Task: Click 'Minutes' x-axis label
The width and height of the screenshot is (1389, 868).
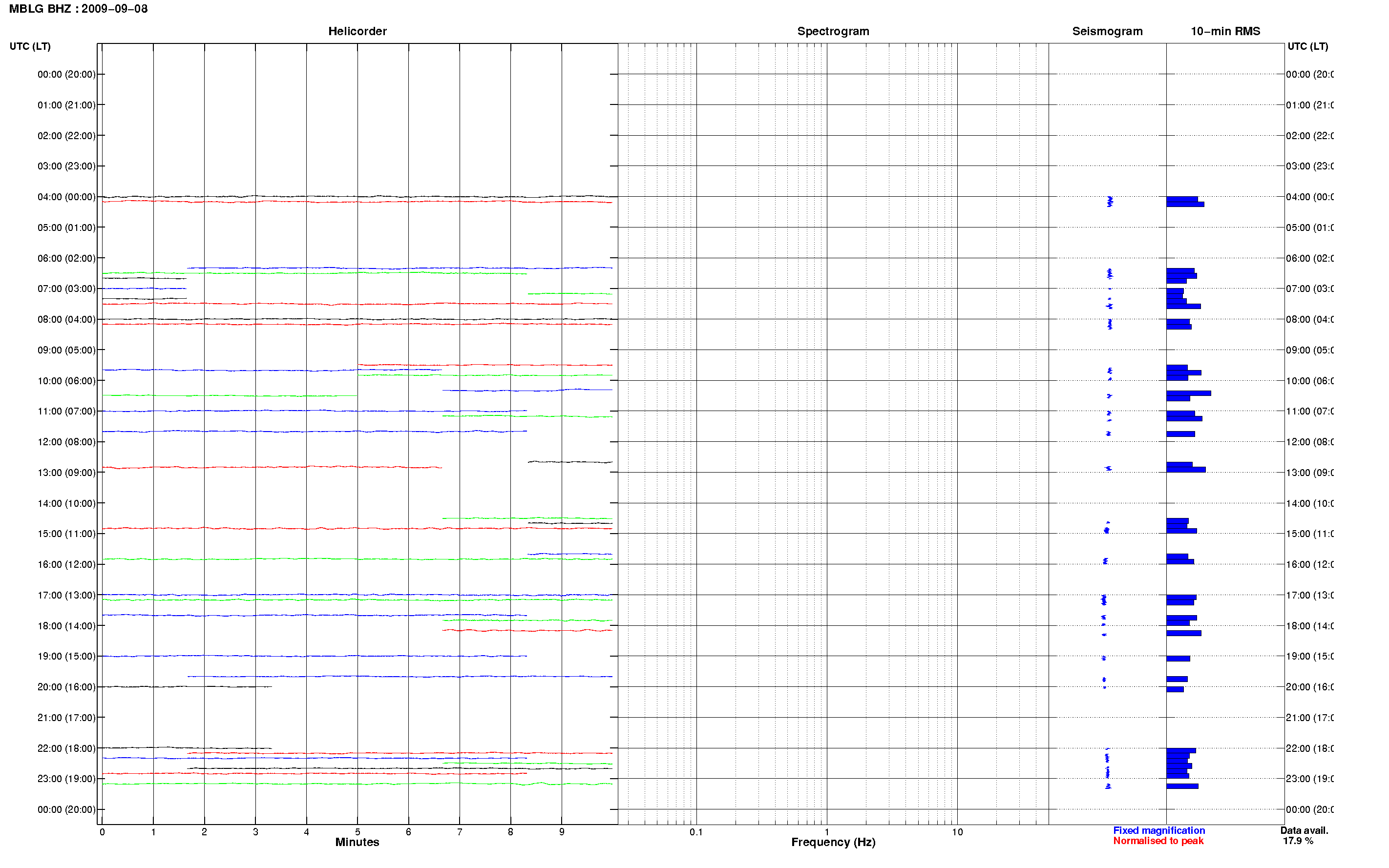Action: [x=357, y=842]
